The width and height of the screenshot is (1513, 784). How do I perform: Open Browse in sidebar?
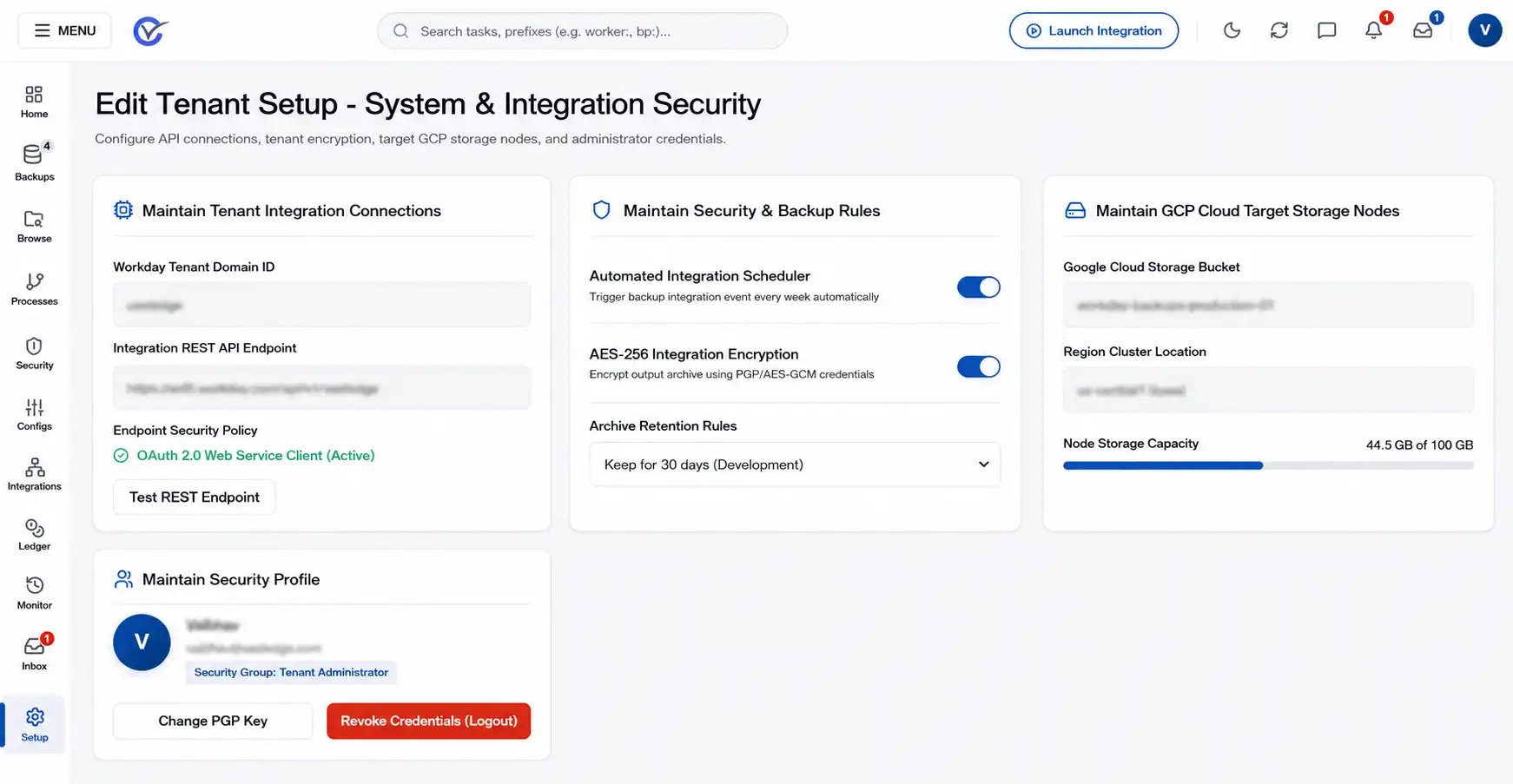click(x=34, y=226)
